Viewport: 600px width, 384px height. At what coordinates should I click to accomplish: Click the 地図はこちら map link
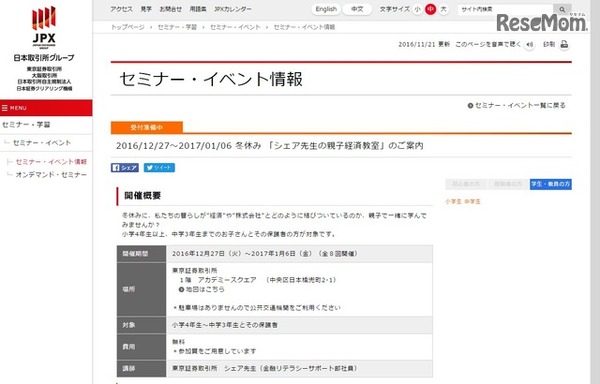[x=205, y=290]
